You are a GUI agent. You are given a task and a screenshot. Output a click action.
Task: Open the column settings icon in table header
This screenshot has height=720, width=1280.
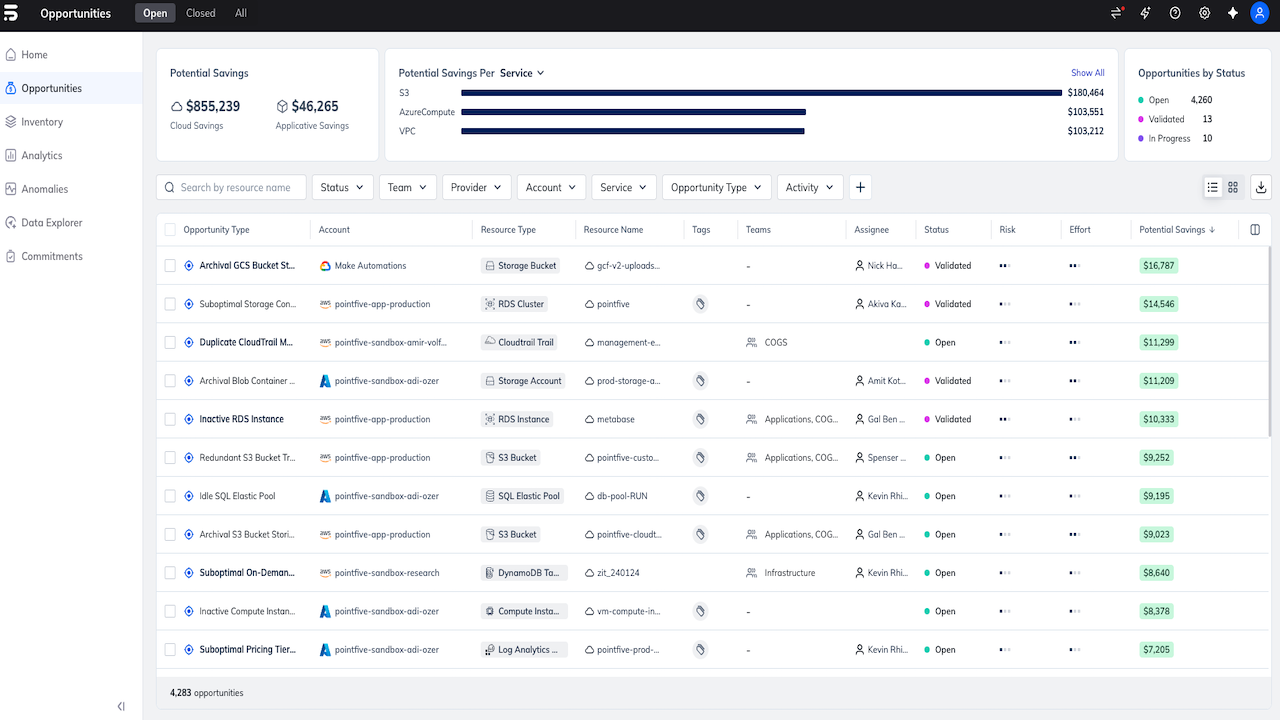click(x=1255, y=229)
